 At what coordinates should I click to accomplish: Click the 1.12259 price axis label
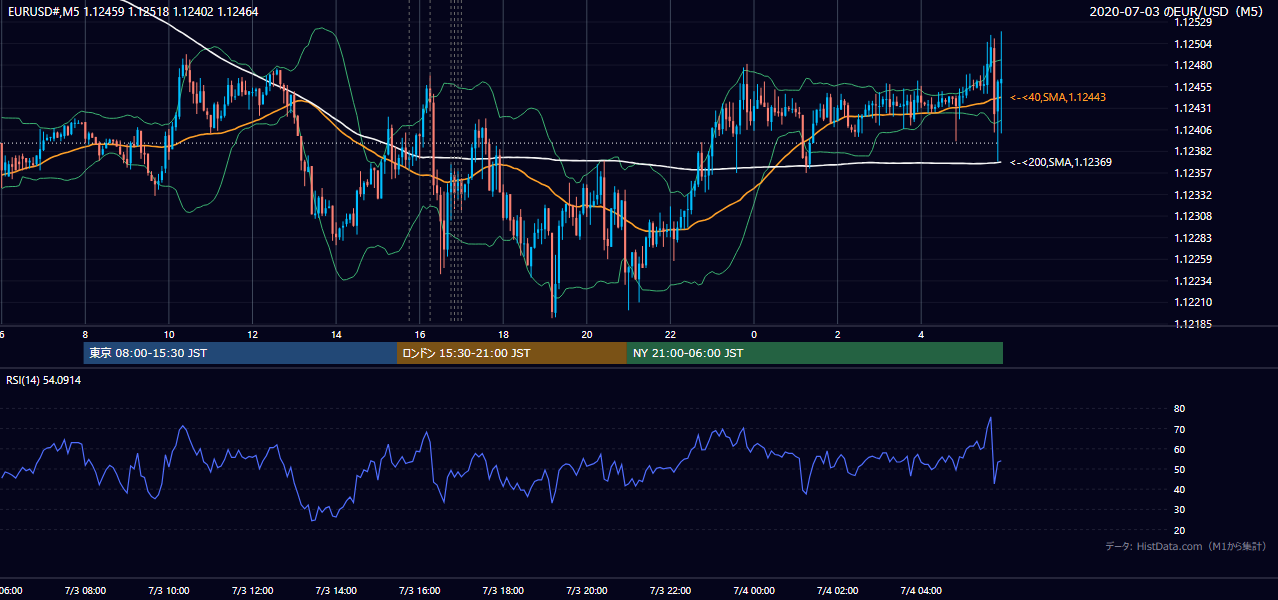[x=1192, y=259]
